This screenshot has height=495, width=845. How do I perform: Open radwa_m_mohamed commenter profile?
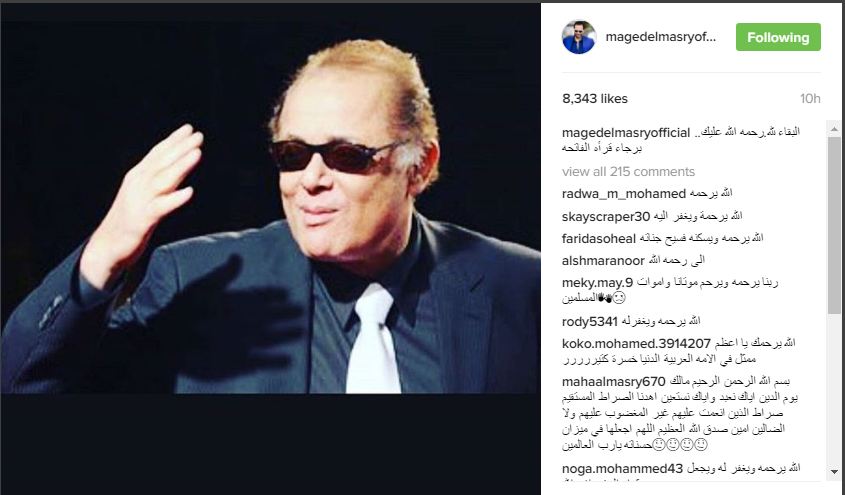point(624,193)
